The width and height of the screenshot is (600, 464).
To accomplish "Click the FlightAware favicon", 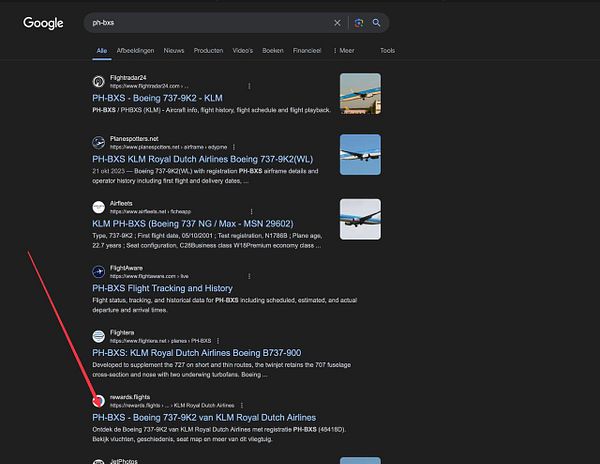I will 98,272.
